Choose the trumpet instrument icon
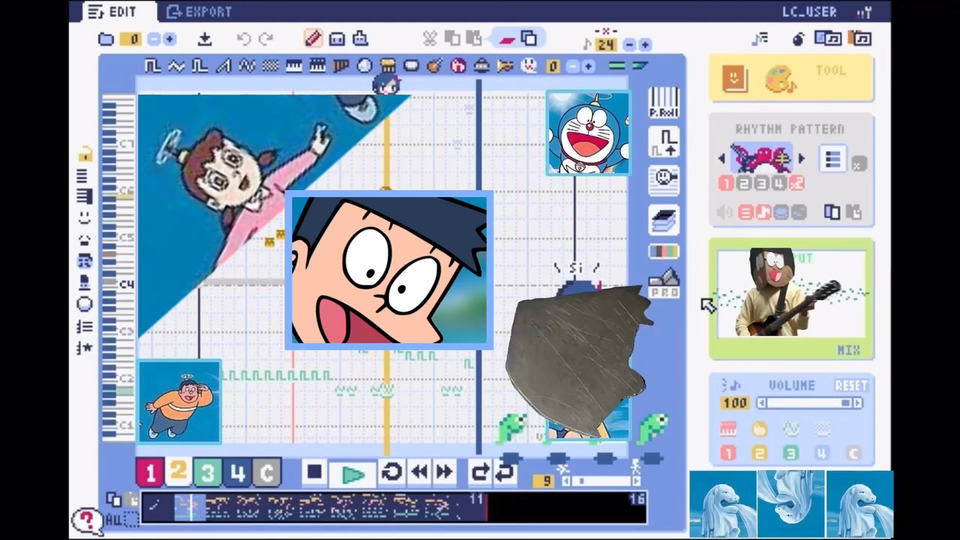Viewport: 960px width, 540px height. point(505,66)
